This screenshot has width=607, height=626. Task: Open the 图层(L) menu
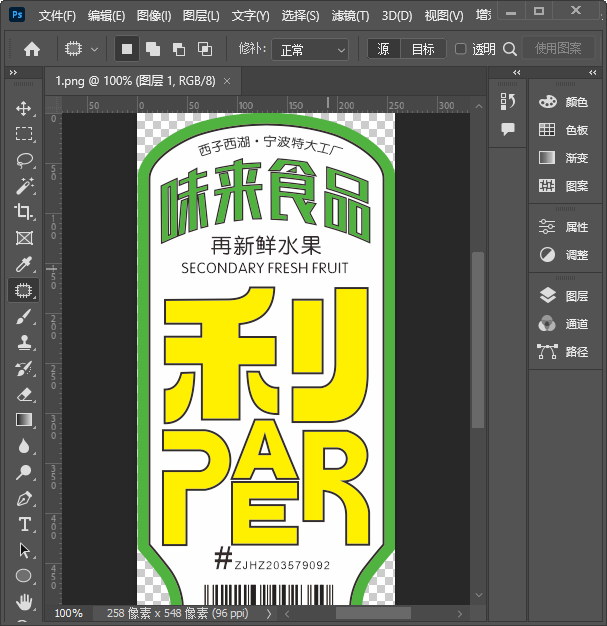[x=201, y=16]
